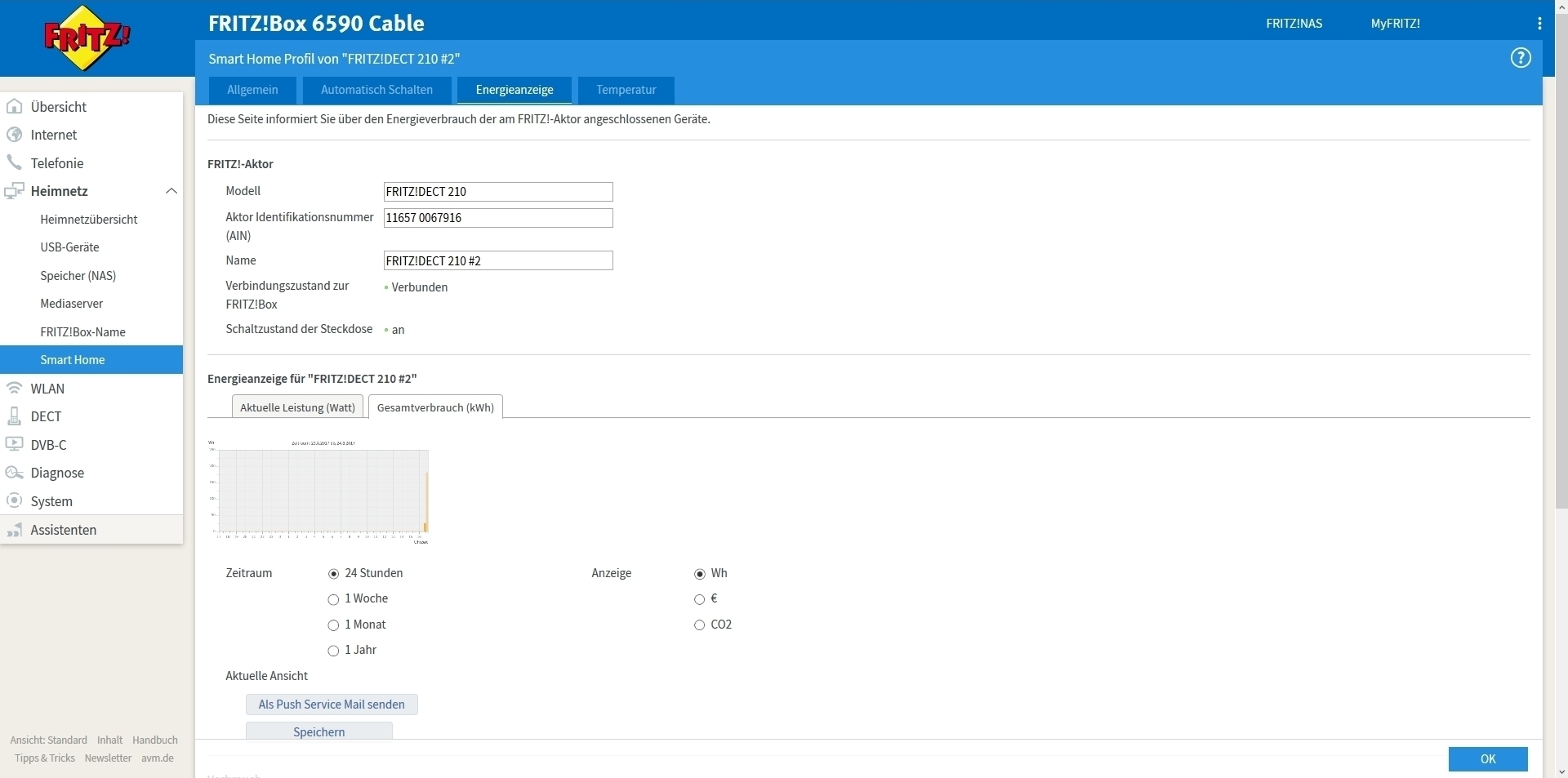The width and height of the screenshot is (1568, 778).
Task: Click the Telefonie phone icon
Action: 14,162
